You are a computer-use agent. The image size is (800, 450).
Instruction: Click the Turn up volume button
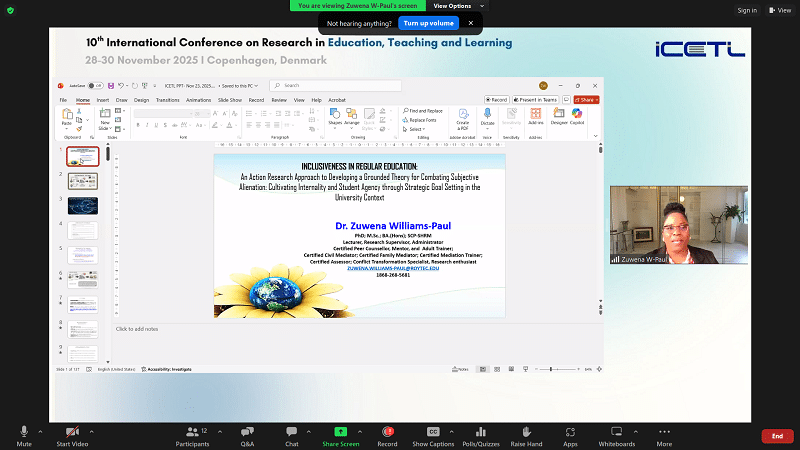428,22
